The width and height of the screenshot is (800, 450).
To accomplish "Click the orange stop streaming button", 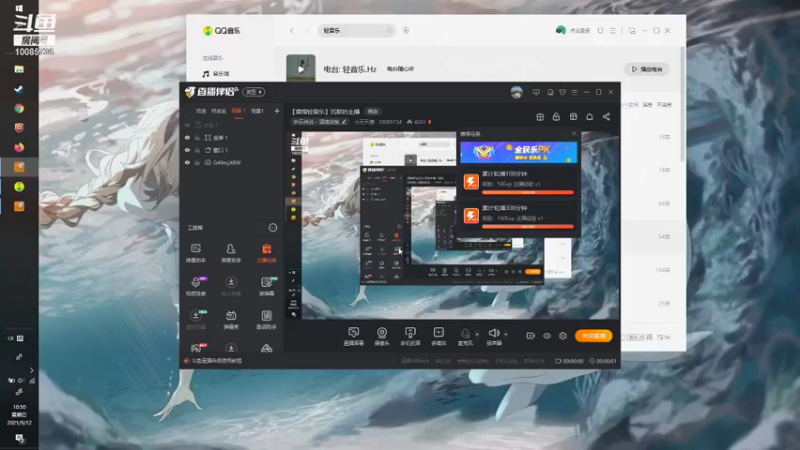I will pos(593,336).
